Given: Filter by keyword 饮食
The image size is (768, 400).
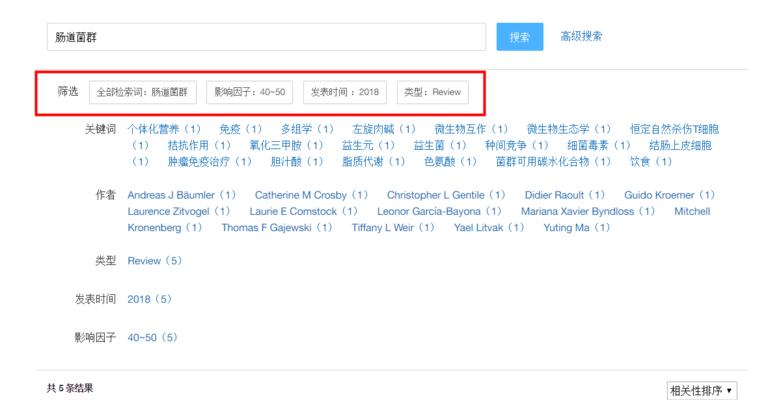Looking at the screenshot, I should [651, 162].
